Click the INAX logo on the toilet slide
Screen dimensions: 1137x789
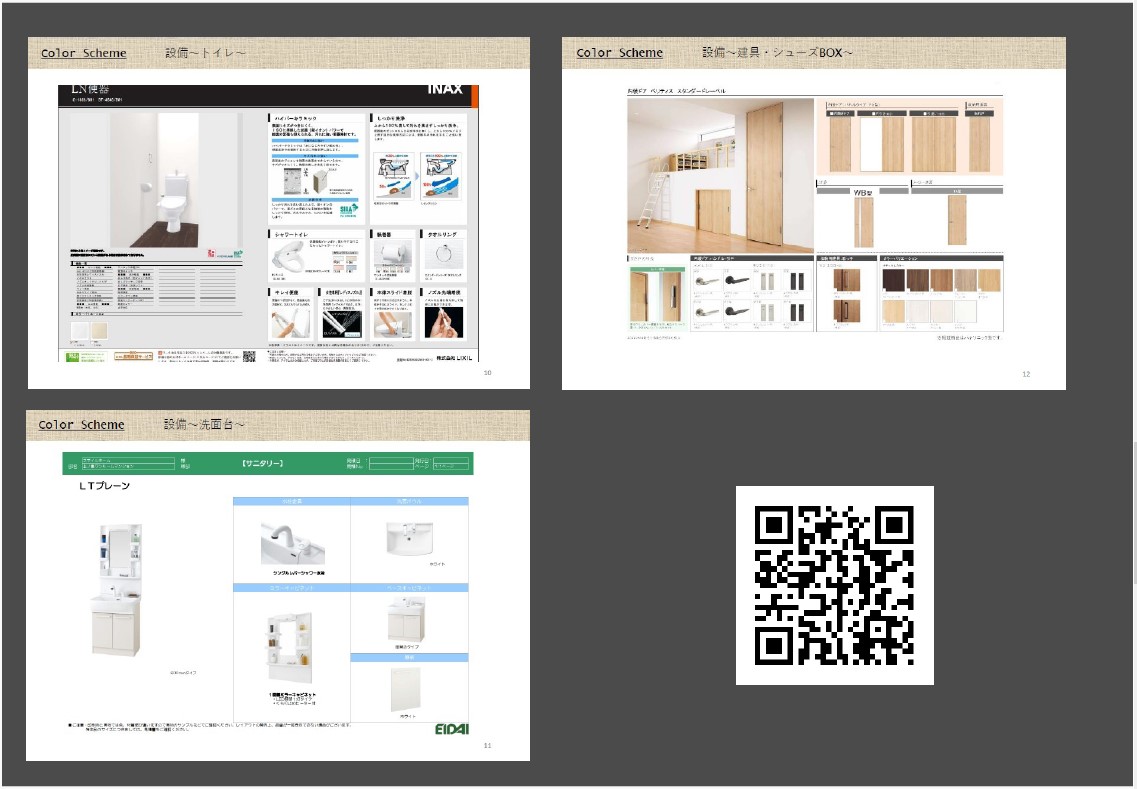click(x=445, y=90)
